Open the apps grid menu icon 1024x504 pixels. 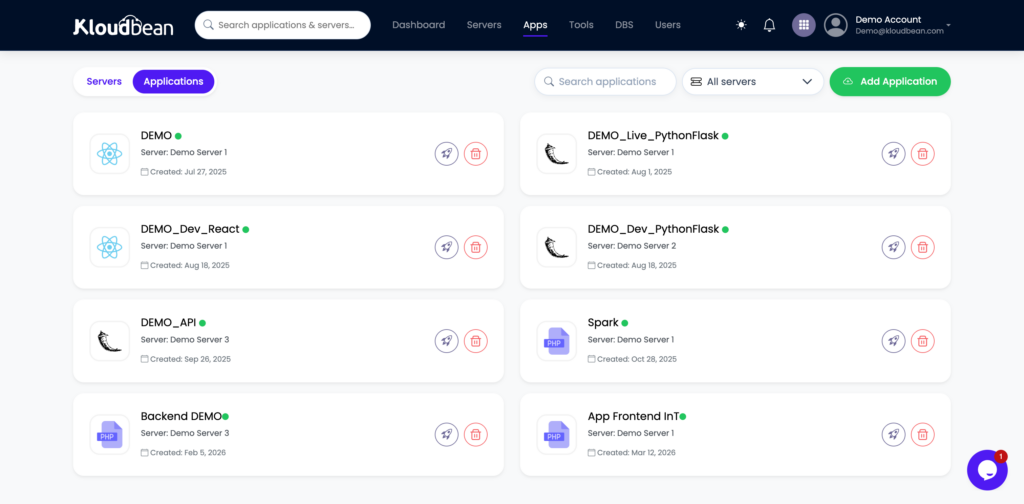tap(804, 25)
